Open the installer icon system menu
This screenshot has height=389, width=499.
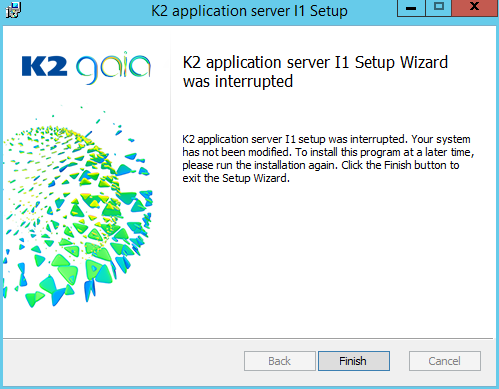pos(13,10)
